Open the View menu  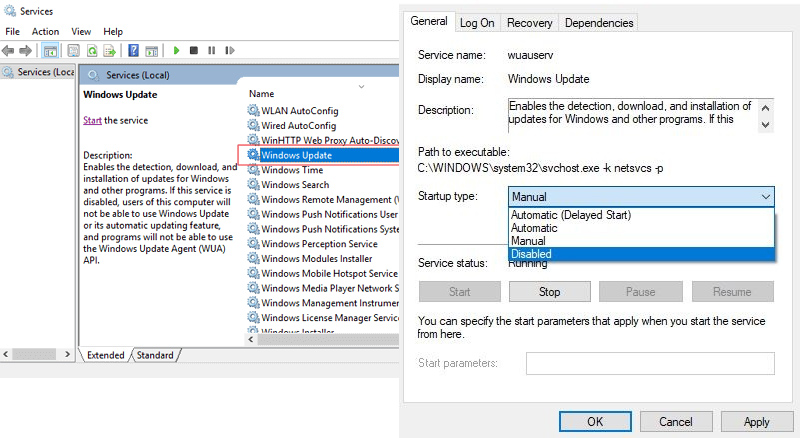81,32
